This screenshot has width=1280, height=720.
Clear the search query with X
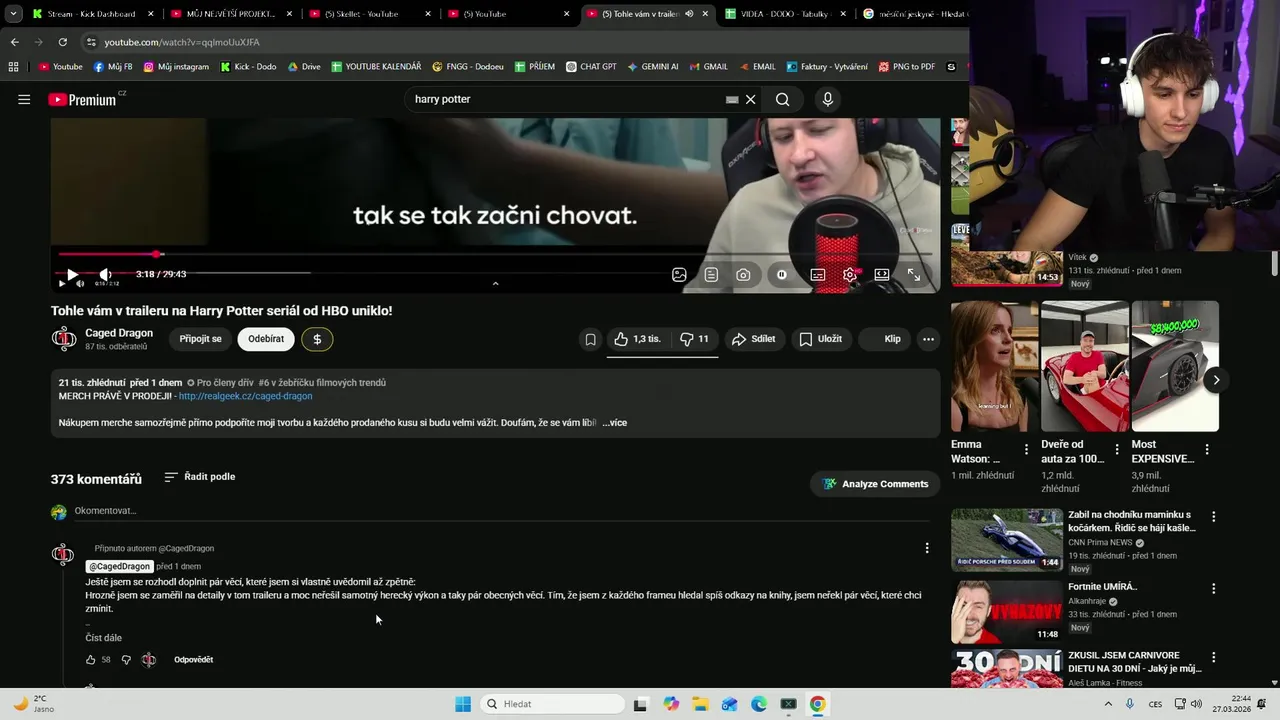click(x=750, y=99)
